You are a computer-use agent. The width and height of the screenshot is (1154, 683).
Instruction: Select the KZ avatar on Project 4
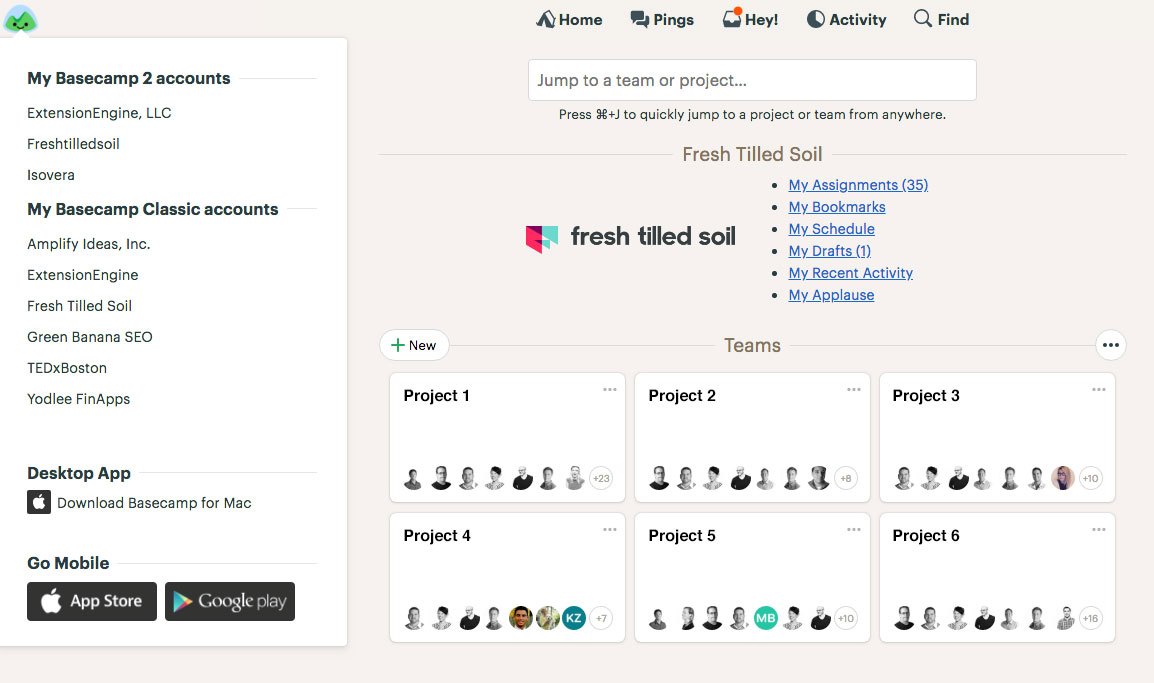point(574,618)
